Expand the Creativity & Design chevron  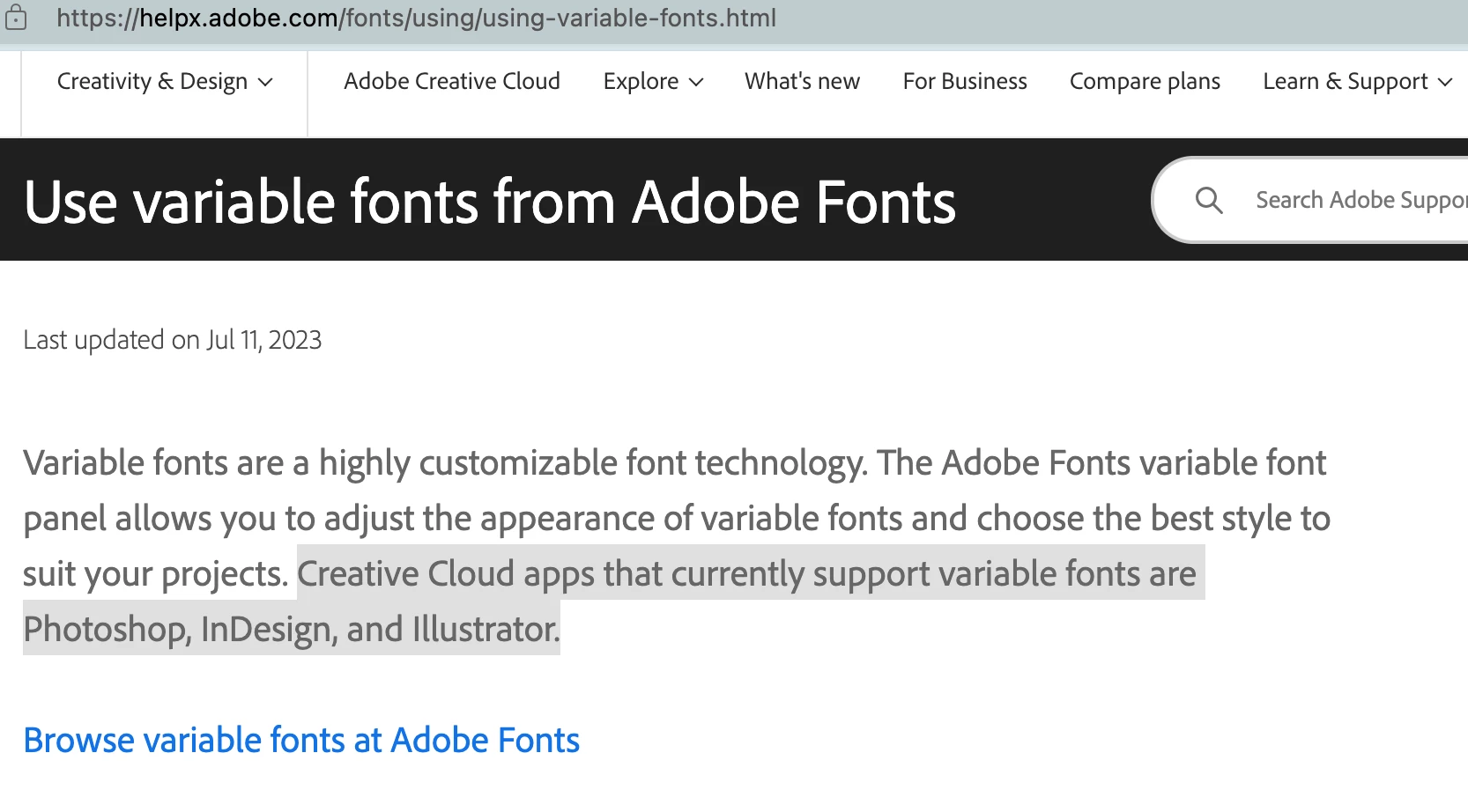pyautogui.click(x=265, y=82)
